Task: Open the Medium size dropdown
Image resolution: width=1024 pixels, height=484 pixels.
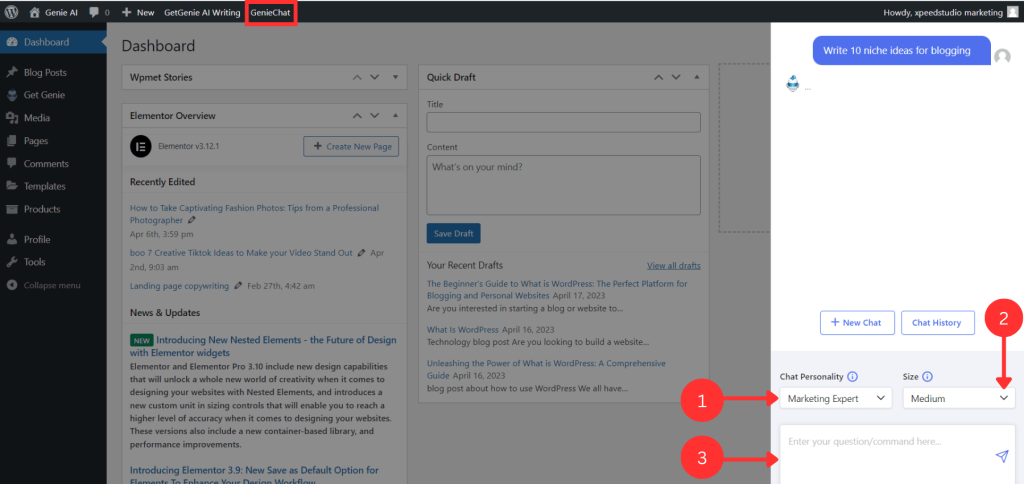Action: click(959, 398)
